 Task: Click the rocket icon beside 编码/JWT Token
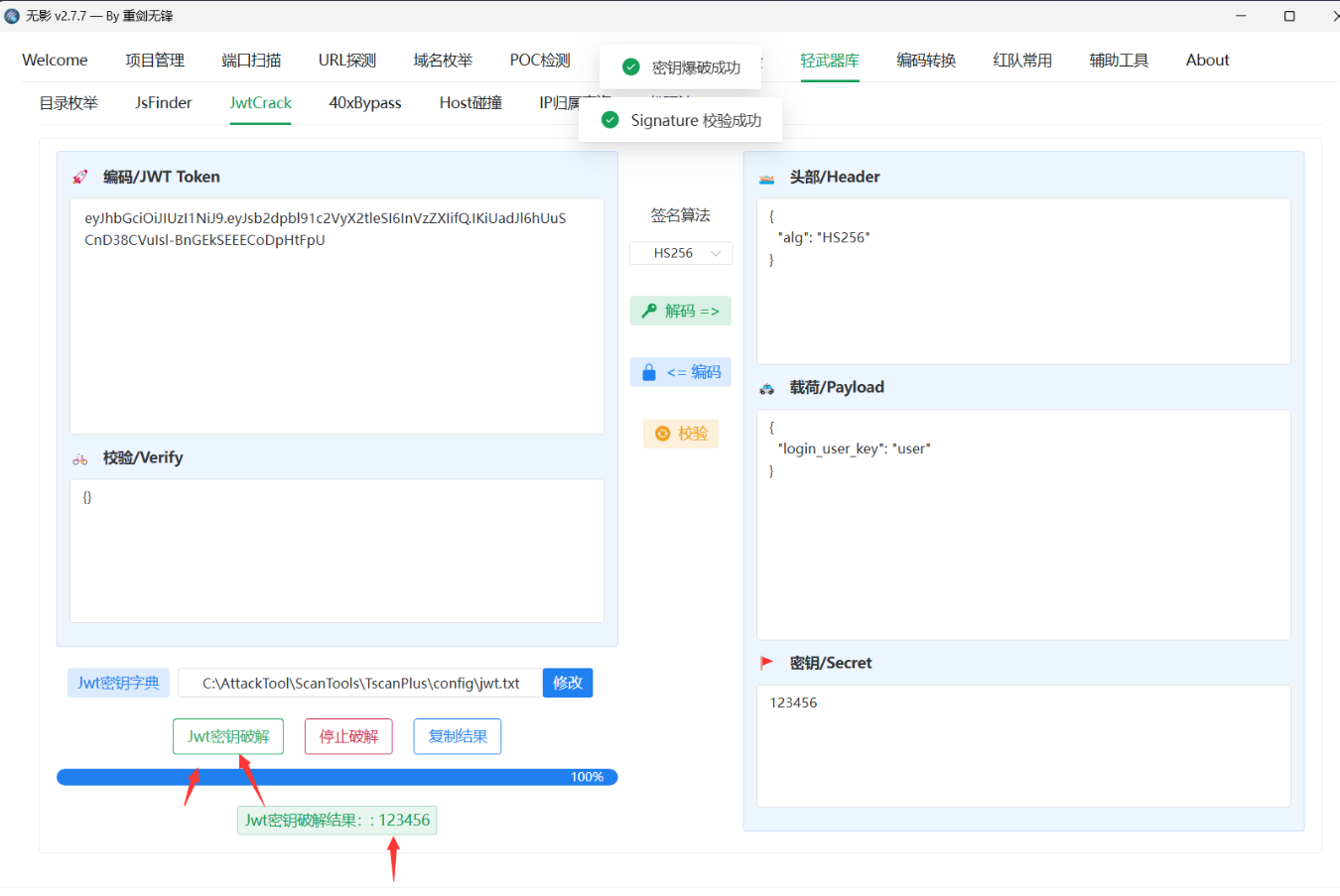pos(80,177)
